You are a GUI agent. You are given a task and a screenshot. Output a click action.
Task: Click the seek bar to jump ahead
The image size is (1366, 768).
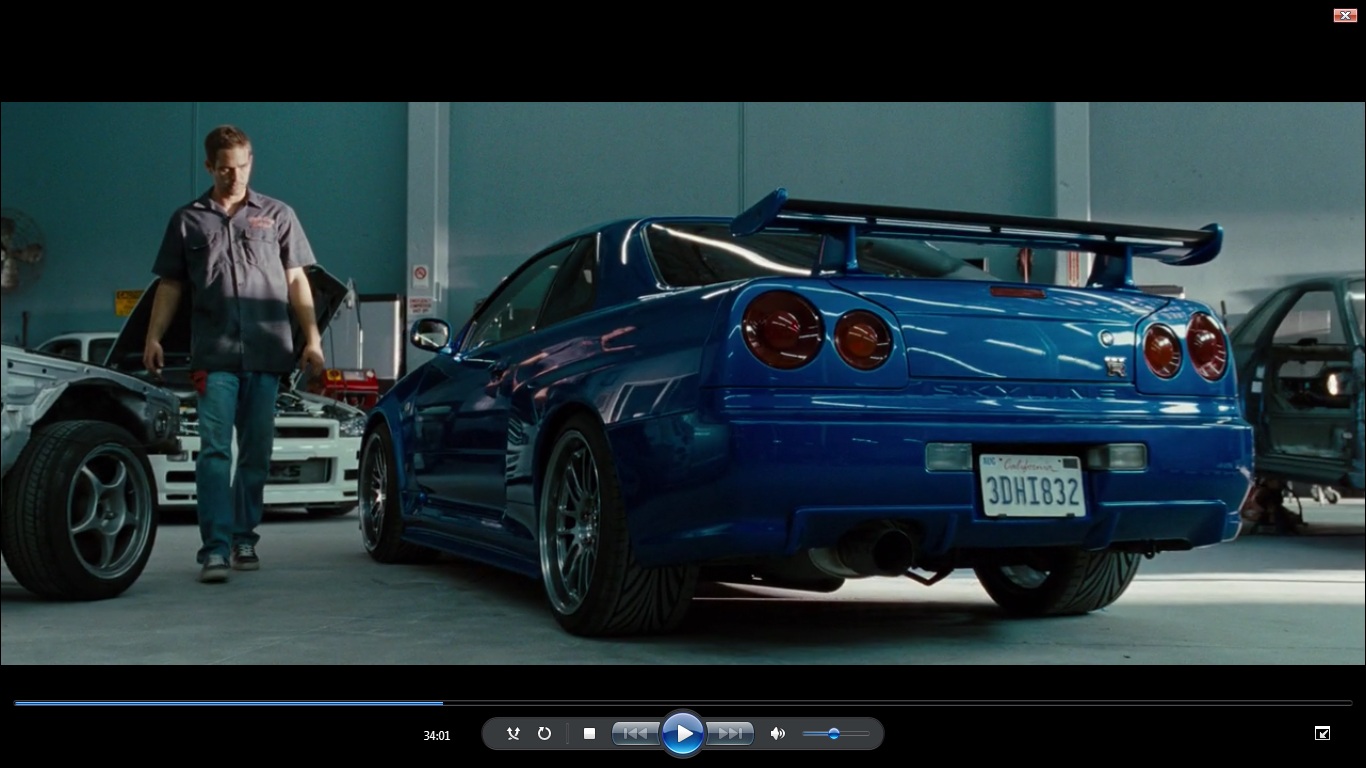coord(683,703)
